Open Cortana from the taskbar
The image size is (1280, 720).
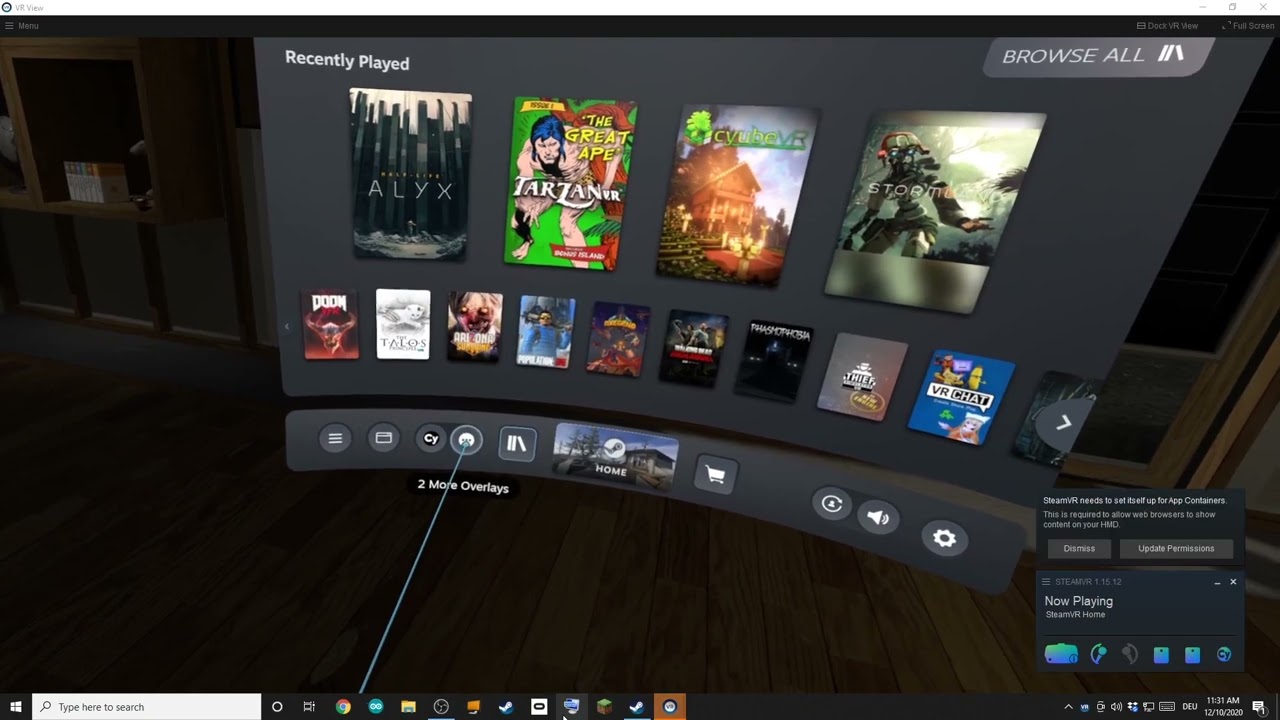[277, 707]
